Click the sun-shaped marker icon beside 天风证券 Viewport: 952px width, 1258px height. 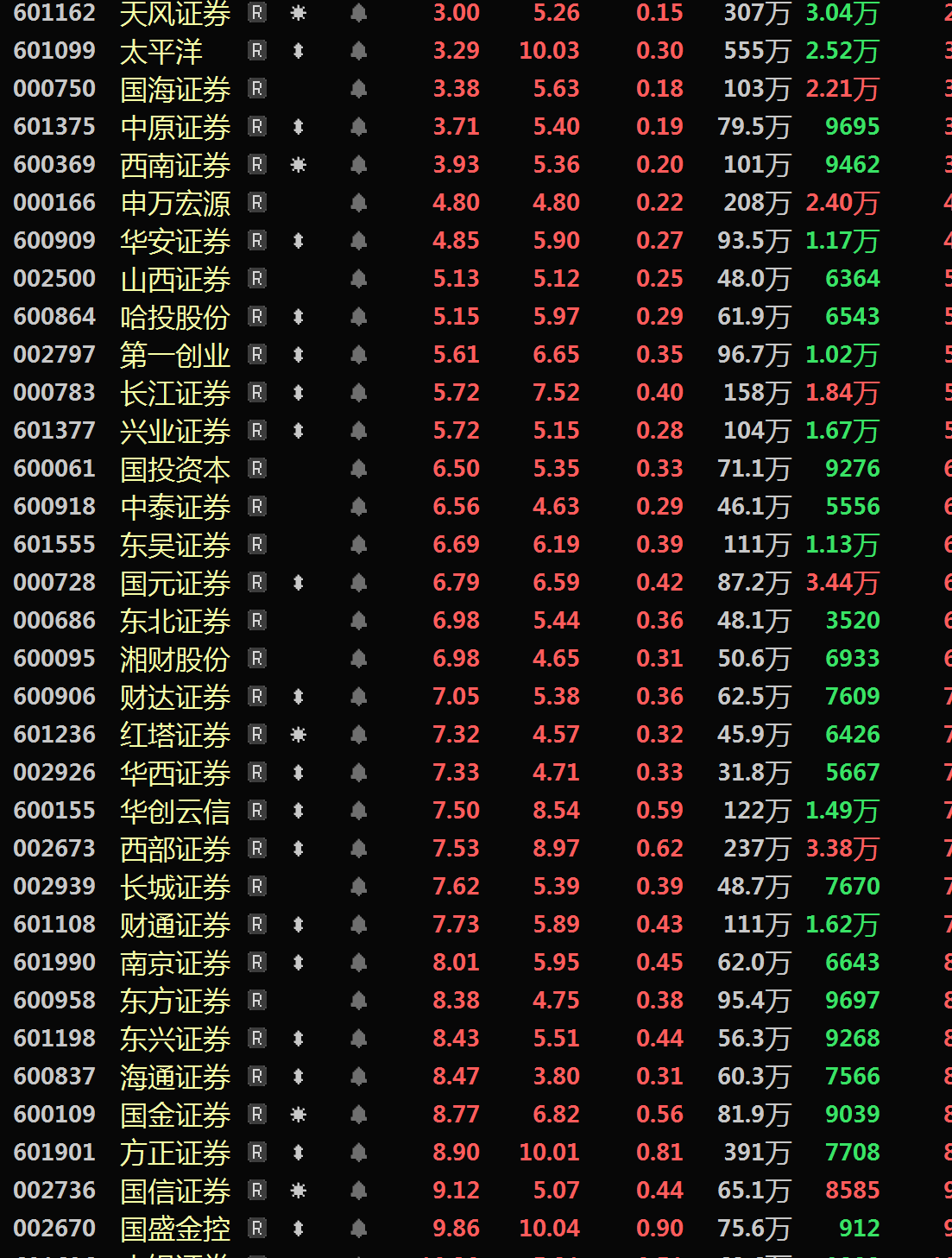pyautogui.click(x=299, y=13)
